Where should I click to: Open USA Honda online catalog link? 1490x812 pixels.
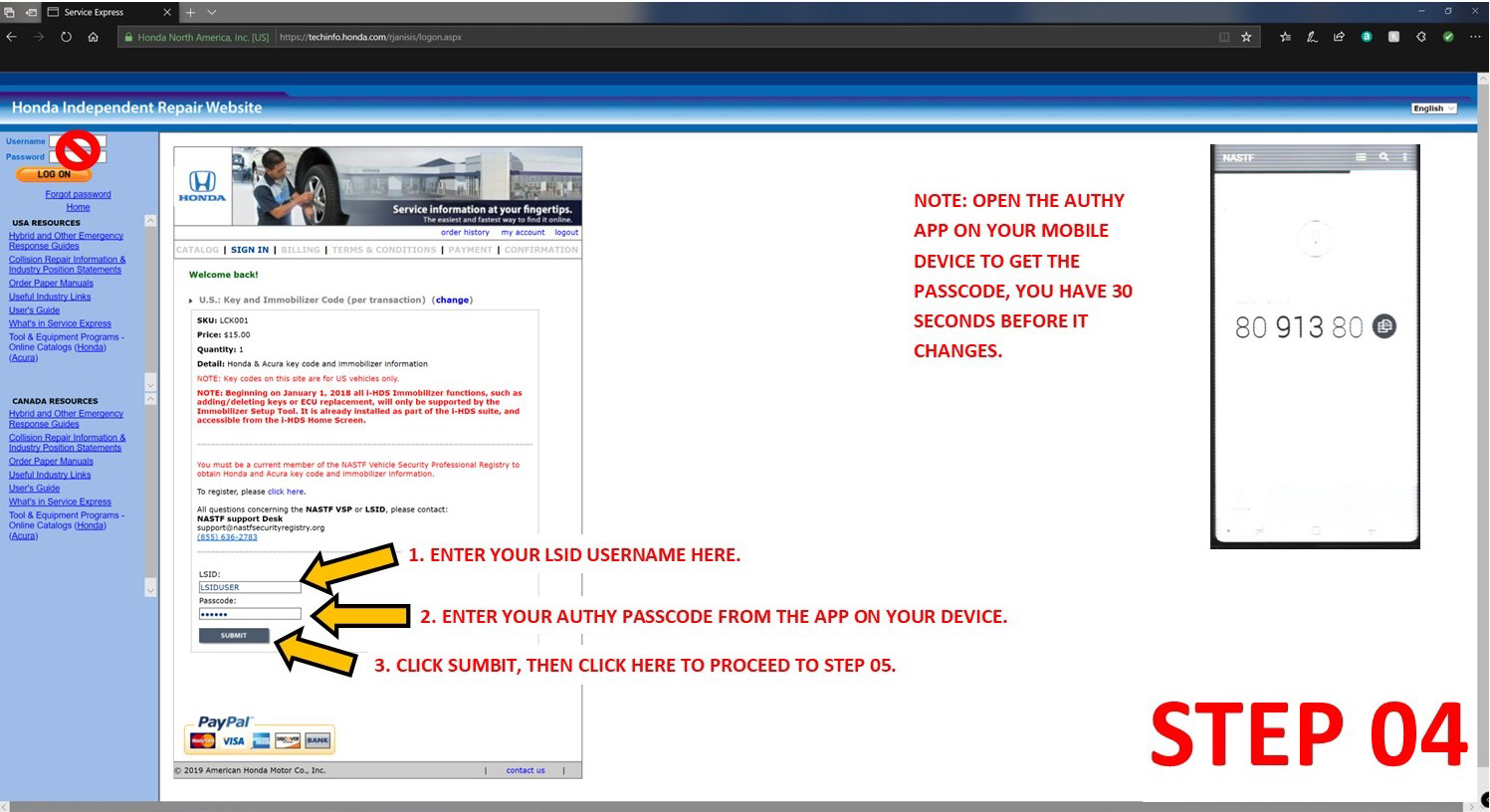[x=90, y=347]
